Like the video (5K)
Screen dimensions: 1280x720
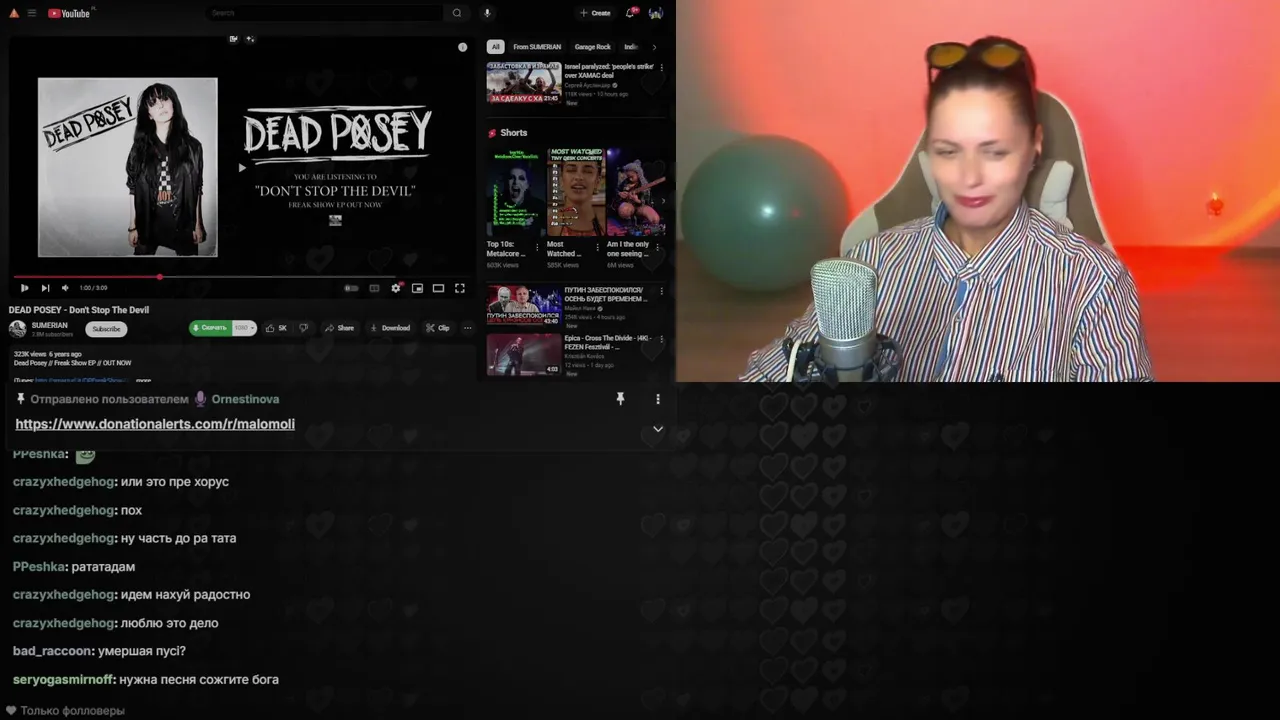tap(277, 328)
